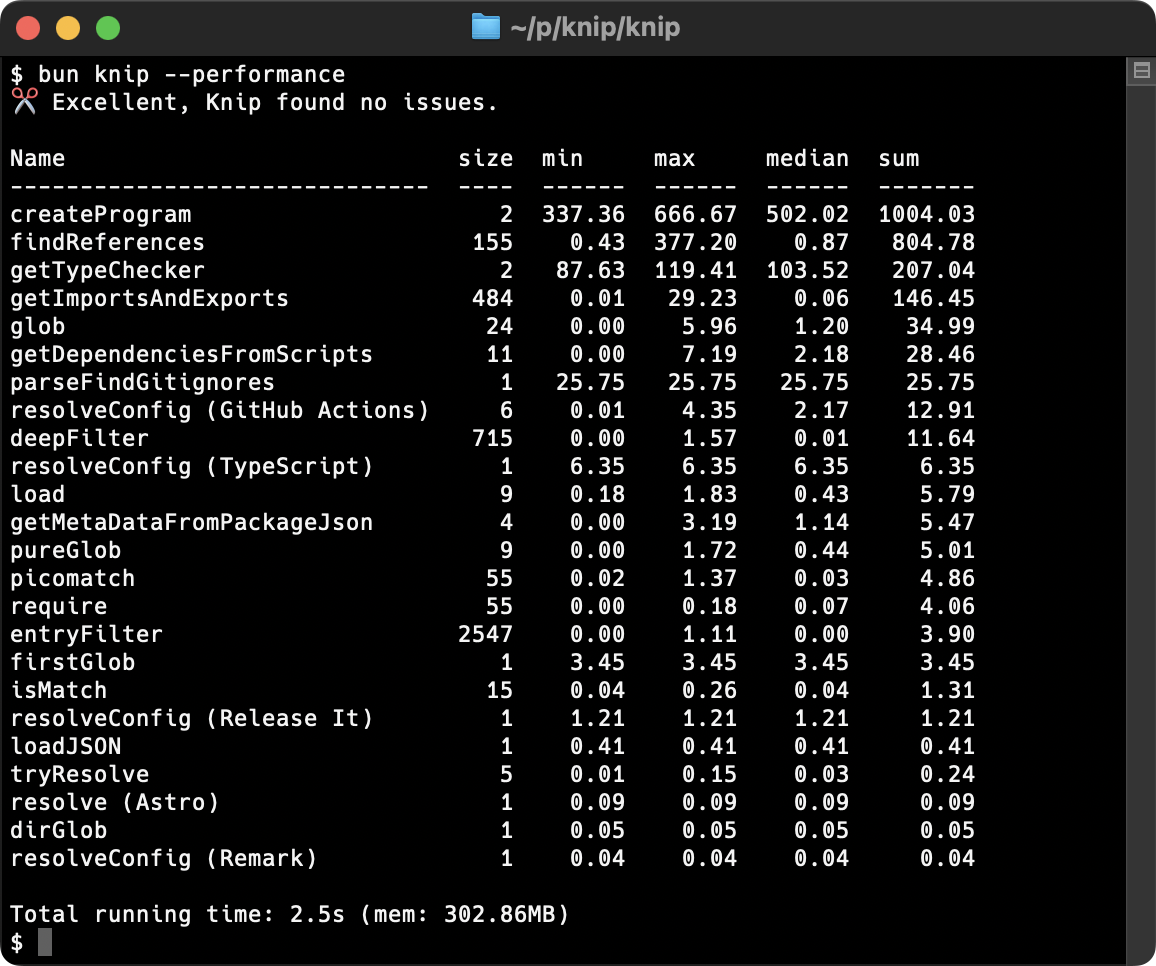Maximize the window with the green button
Image resolution: width=1156 pixels, height=966 pixels.
[x=107, y=28]
